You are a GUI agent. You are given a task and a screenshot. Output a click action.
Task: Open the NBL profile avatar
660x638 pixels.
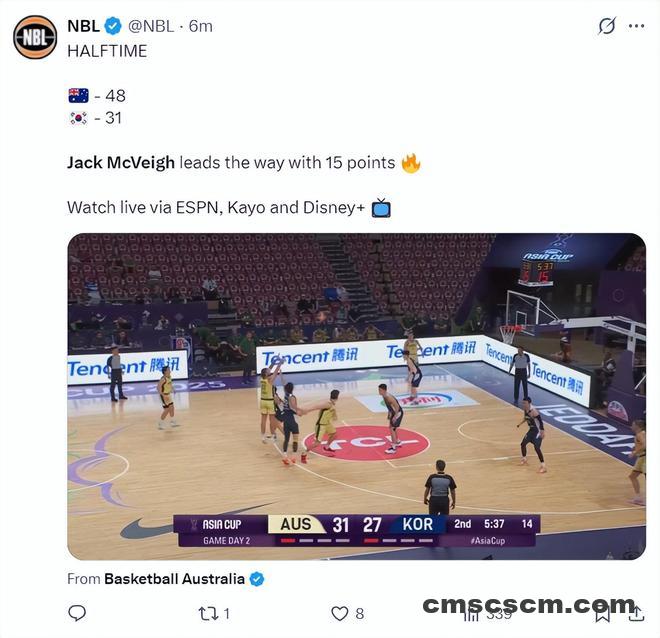tap(35, 37)
